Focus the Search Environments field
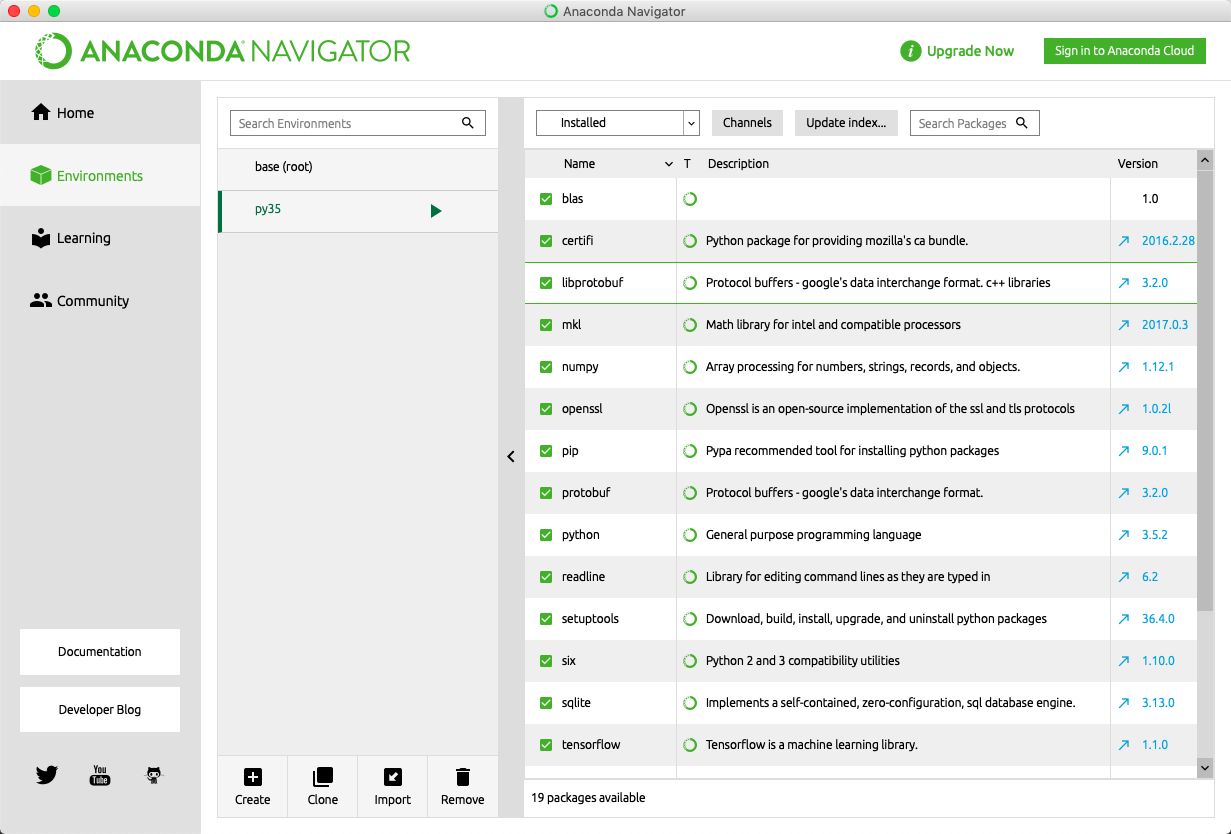The height and width of the screenshot is (834, 1231). (358, 123)
